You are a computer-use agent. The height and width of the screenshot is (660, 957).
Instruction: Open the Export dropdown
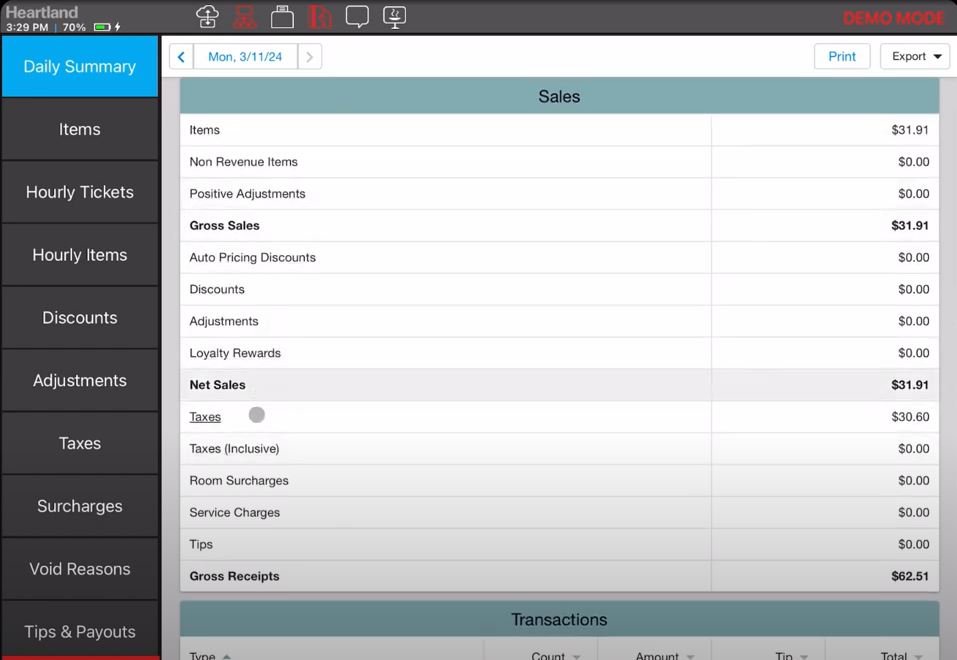click(915, 56)
